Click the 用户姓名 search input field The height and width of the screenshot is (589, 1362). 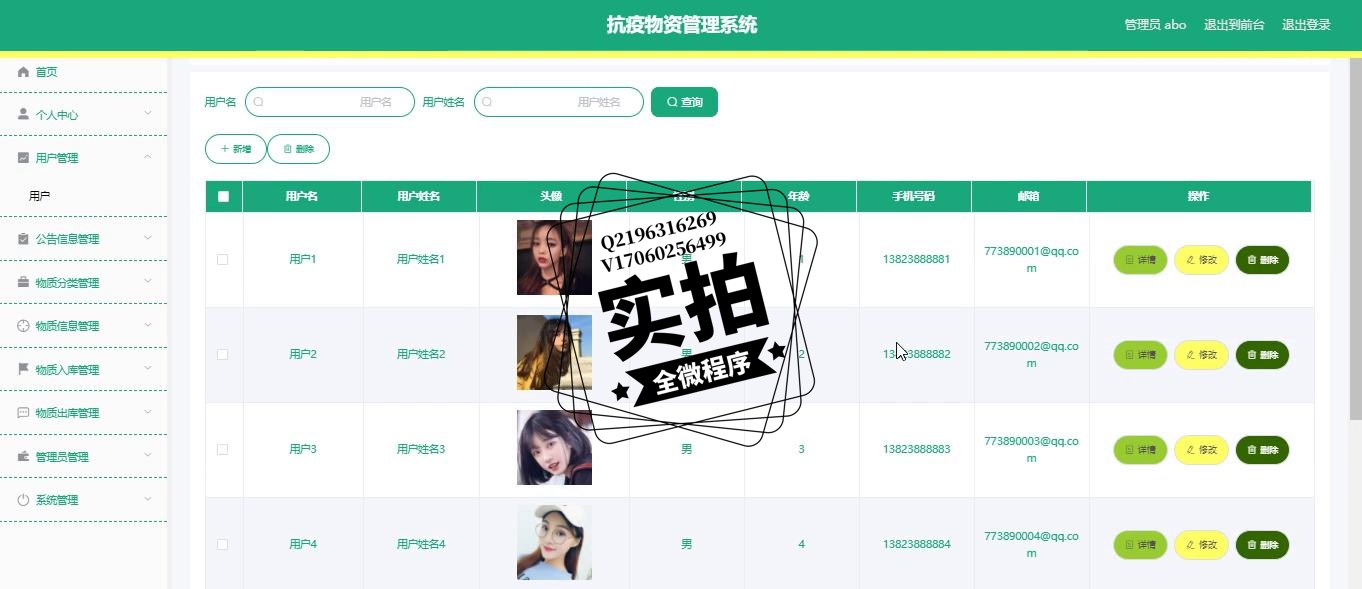click(x=558, y=102)
